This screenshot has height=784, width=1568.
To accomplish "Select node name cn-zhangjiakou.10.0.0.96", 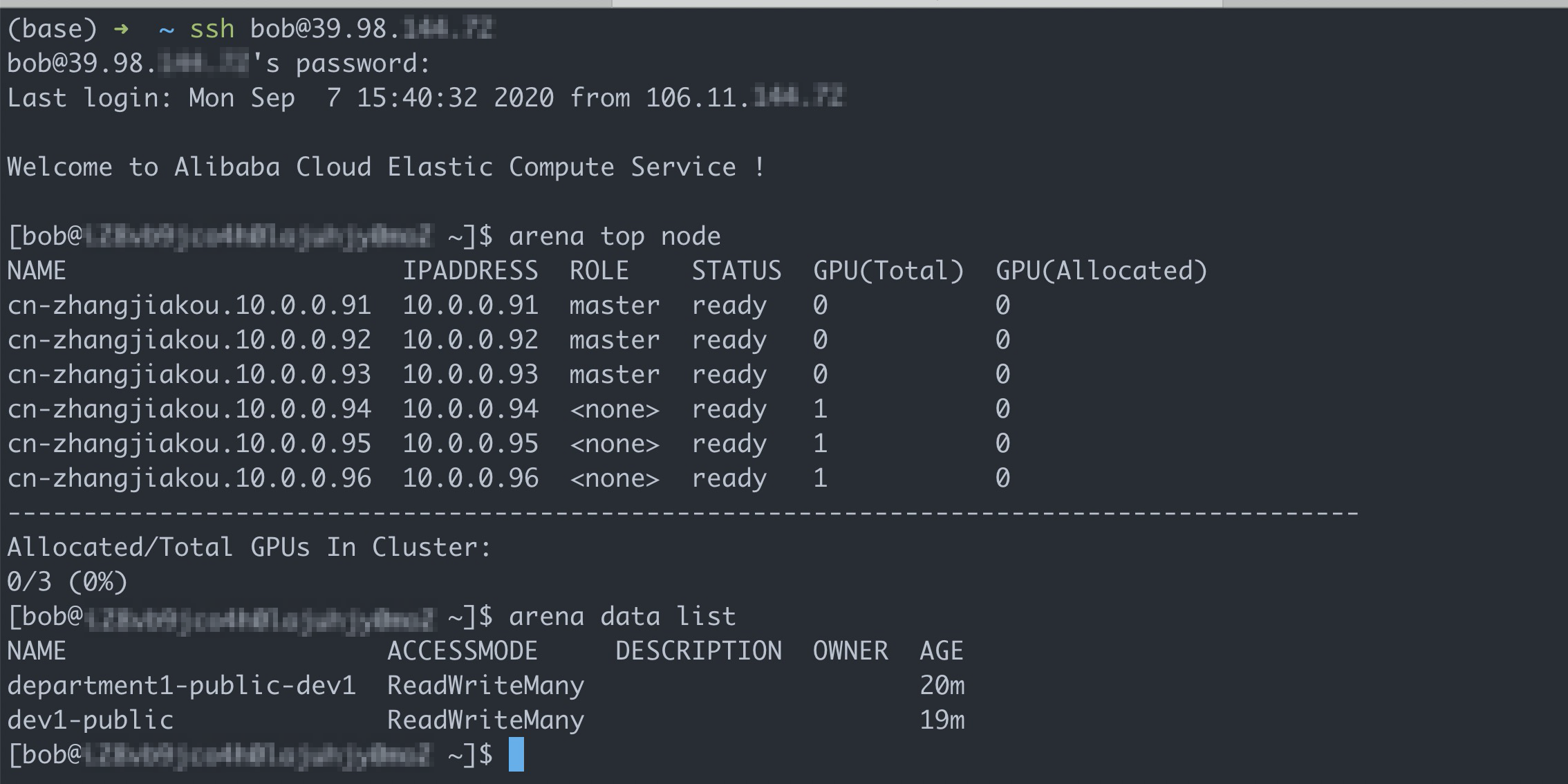I will tap(189, 478).
